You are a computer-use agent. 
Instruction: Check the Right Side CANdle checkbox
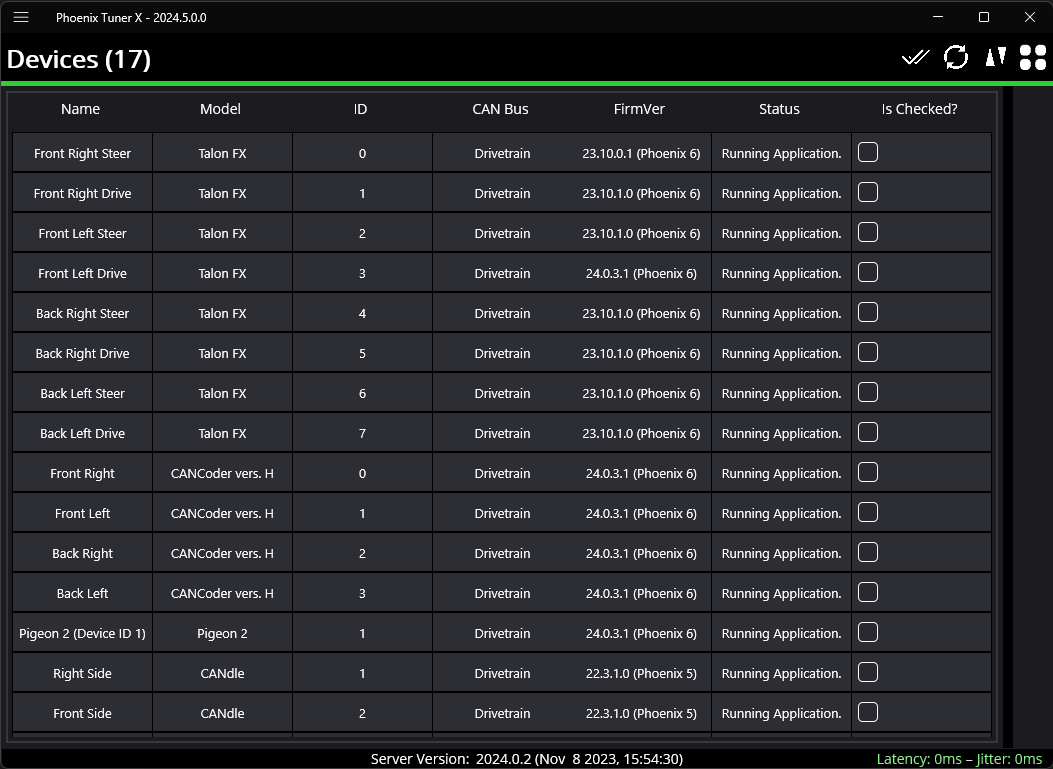coord(868,672)
